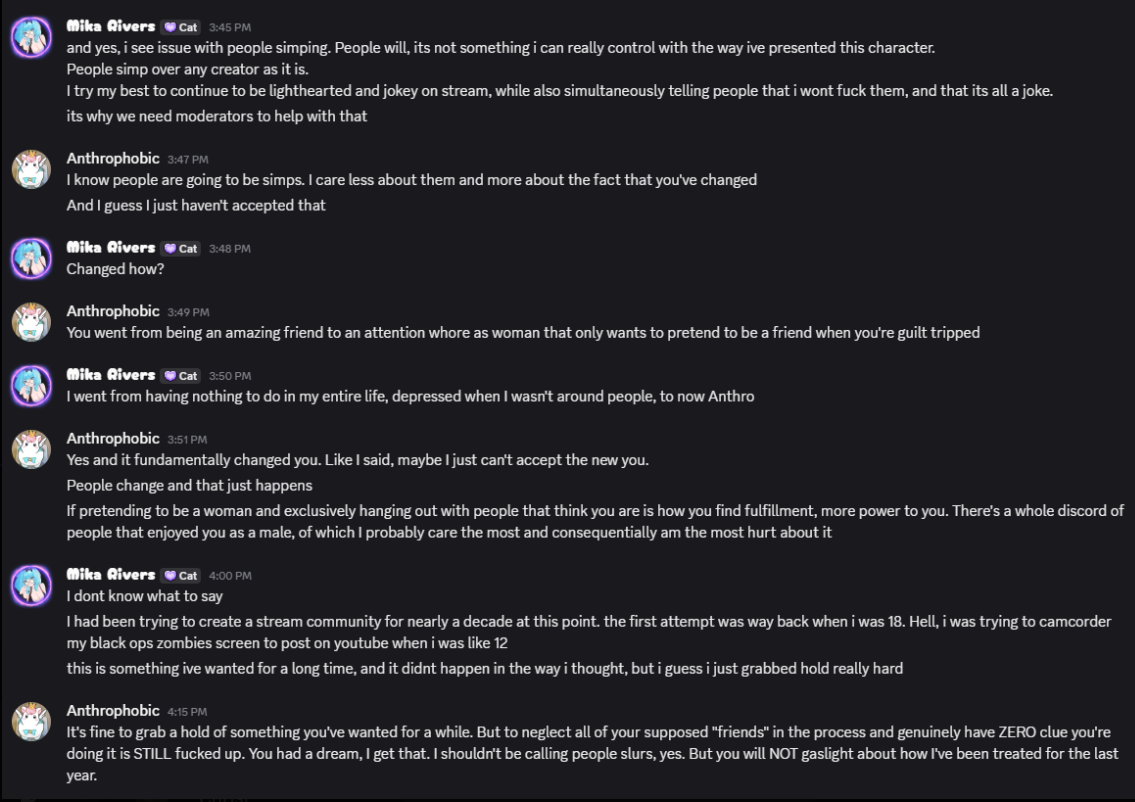The image size is (1135, 802).
Task: Click the Cat role badge on the 3:48 PM message
Action: (181, 248)
